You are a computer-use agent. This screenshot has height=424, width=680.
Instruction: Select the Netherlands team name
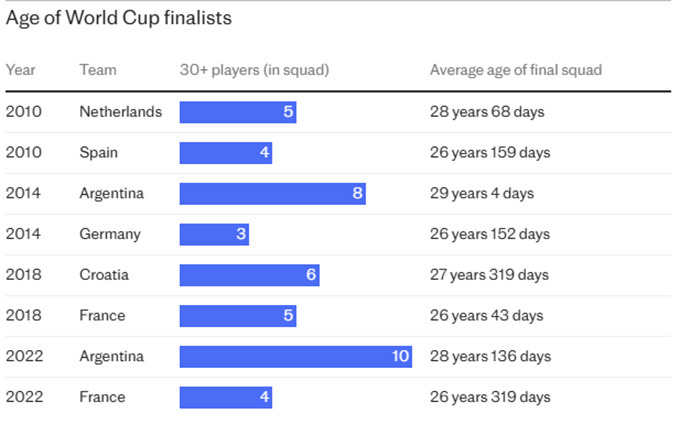[x=120, y=112]
